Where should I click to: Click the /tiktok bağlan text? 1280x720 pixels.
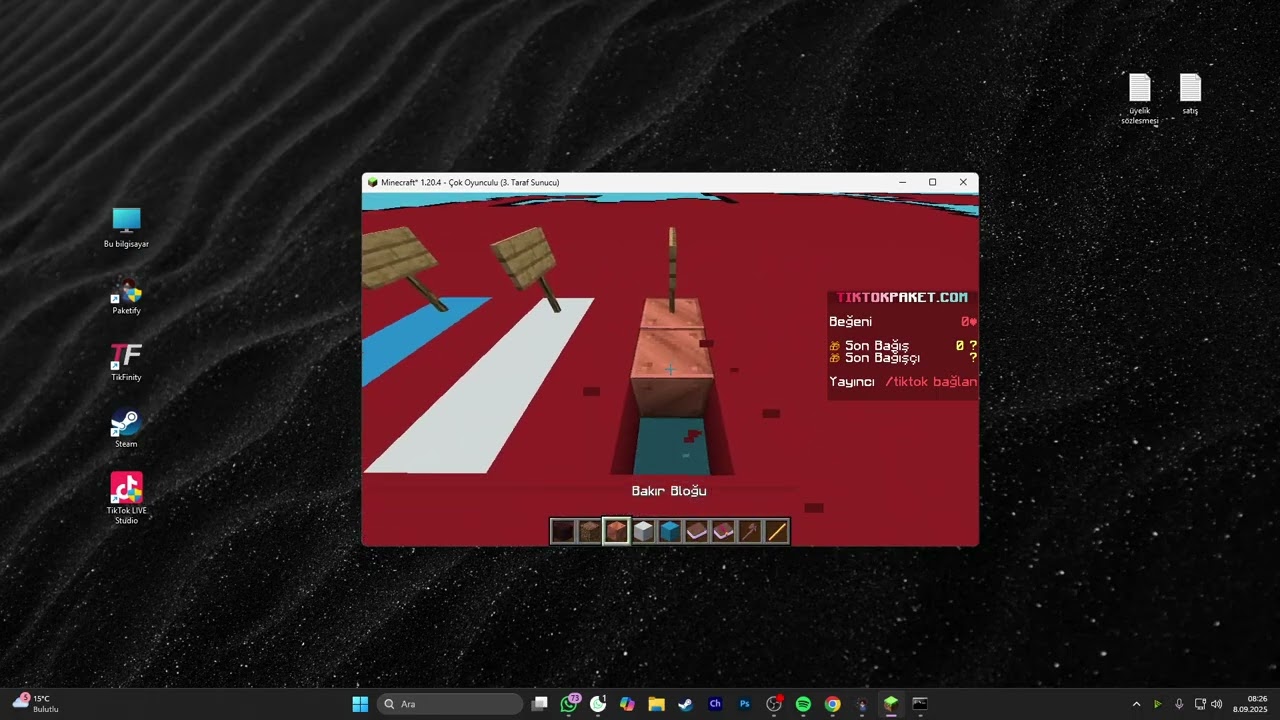click(x=931, y=382)
